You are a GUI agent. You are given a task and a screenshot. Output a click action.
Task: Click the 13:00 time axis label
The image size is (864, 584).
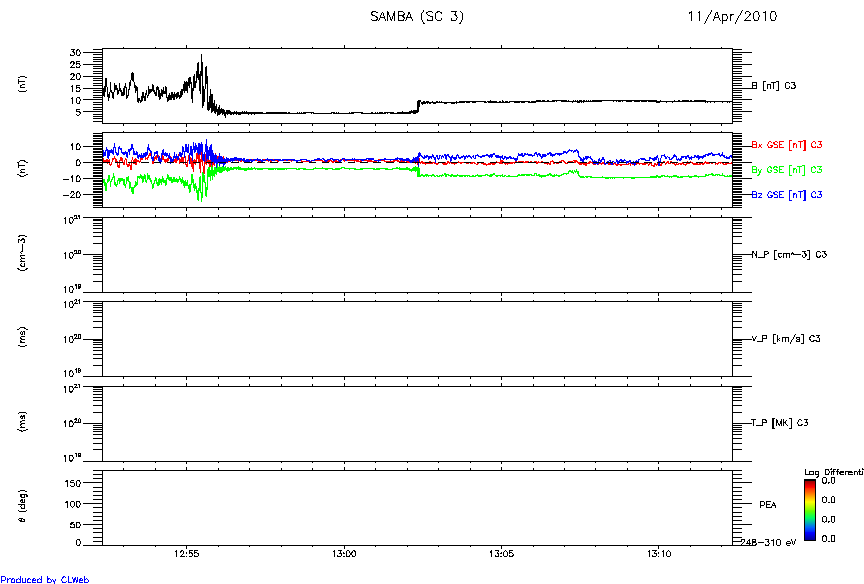coord(344,554)
